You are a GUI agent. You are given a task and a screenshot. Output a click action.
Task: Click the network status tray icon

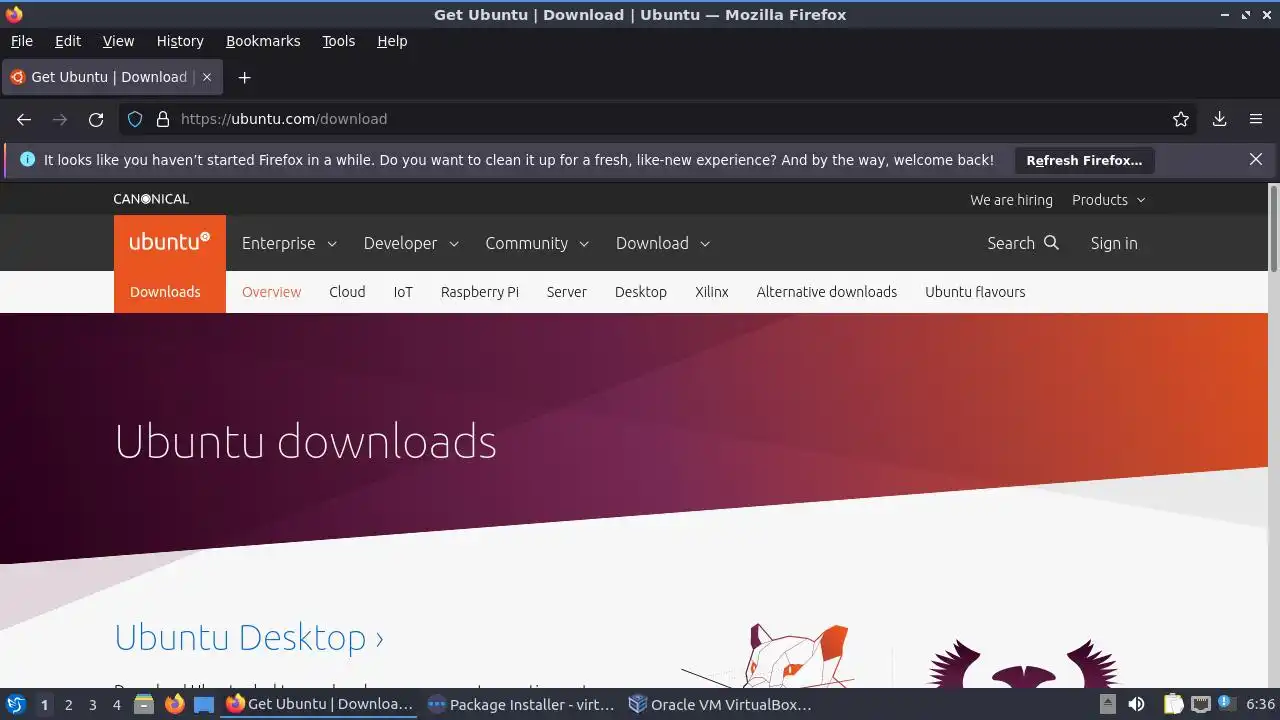pyautogui.click(x=1200, y=704)
